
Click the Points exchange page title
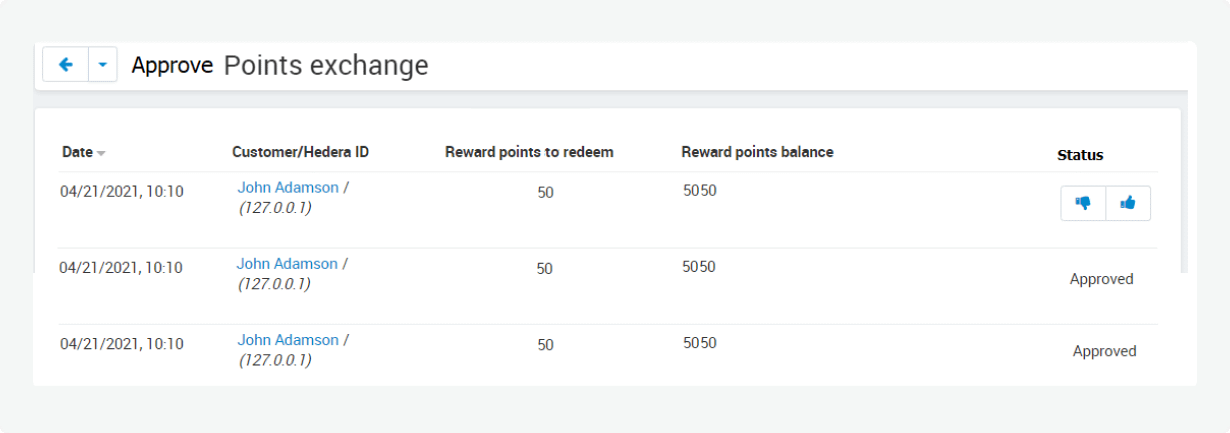(x=326, y=66)
